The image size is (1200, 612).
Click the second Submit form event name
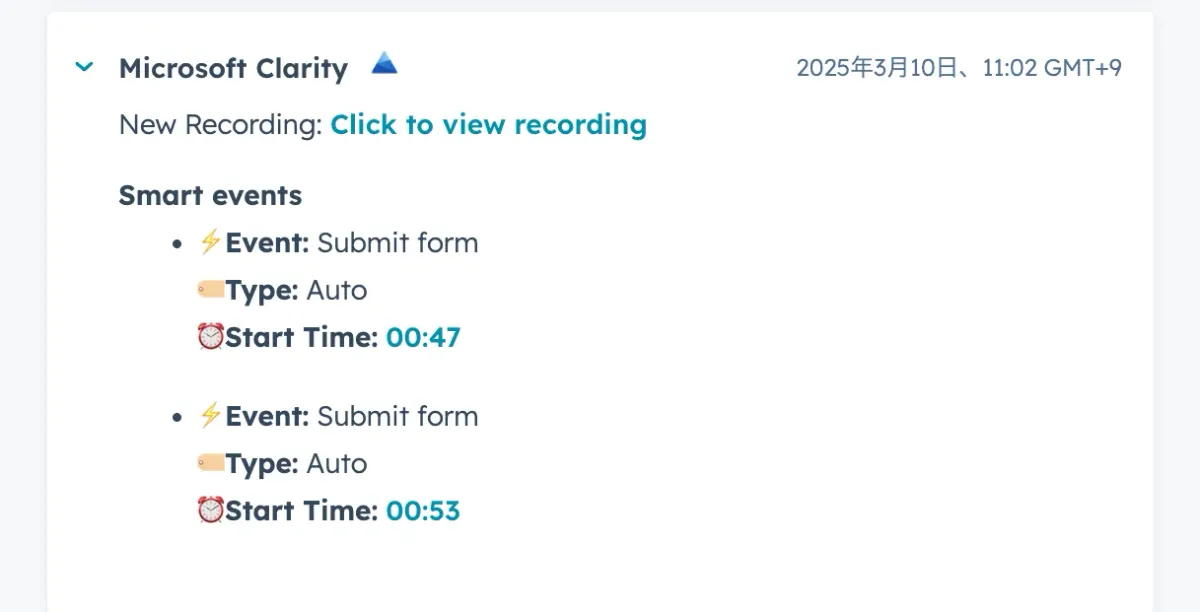pos(397,416)
